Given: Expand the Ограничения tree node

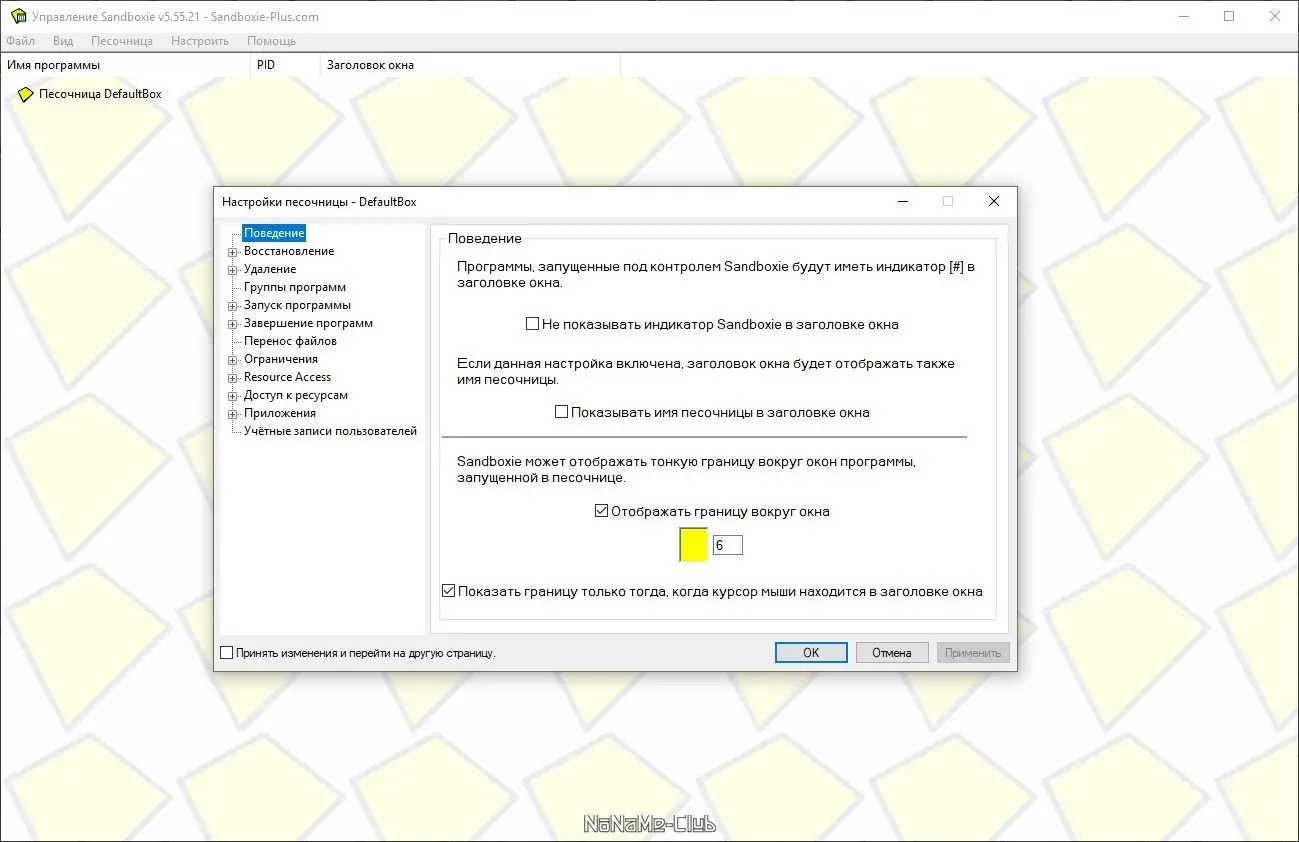Looking at the screenshot, I should [232, 359].
